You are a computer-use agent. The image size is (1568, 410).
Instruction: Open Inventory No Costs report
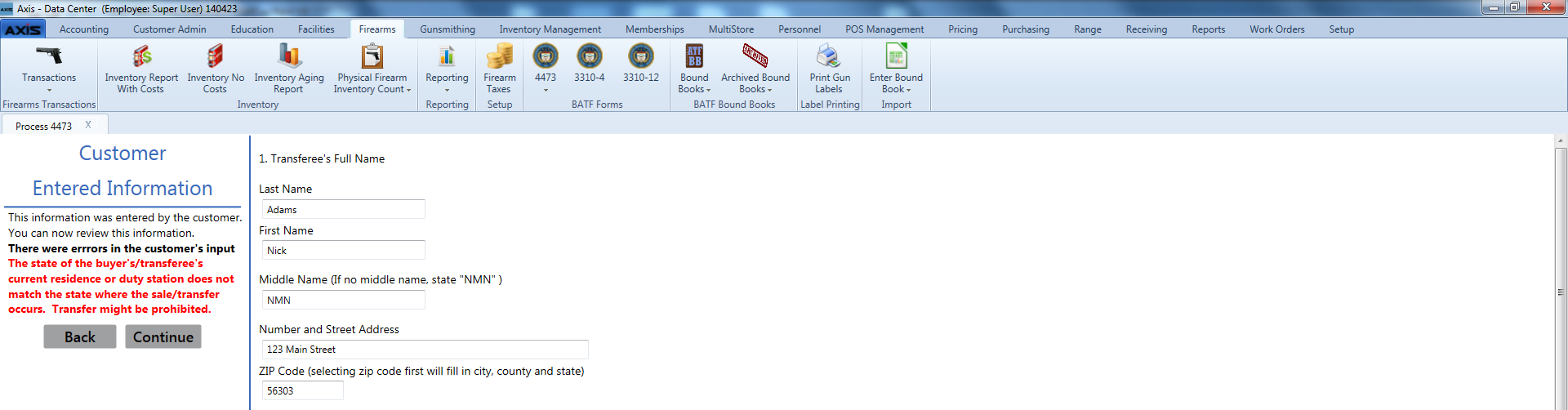[216, 69]
